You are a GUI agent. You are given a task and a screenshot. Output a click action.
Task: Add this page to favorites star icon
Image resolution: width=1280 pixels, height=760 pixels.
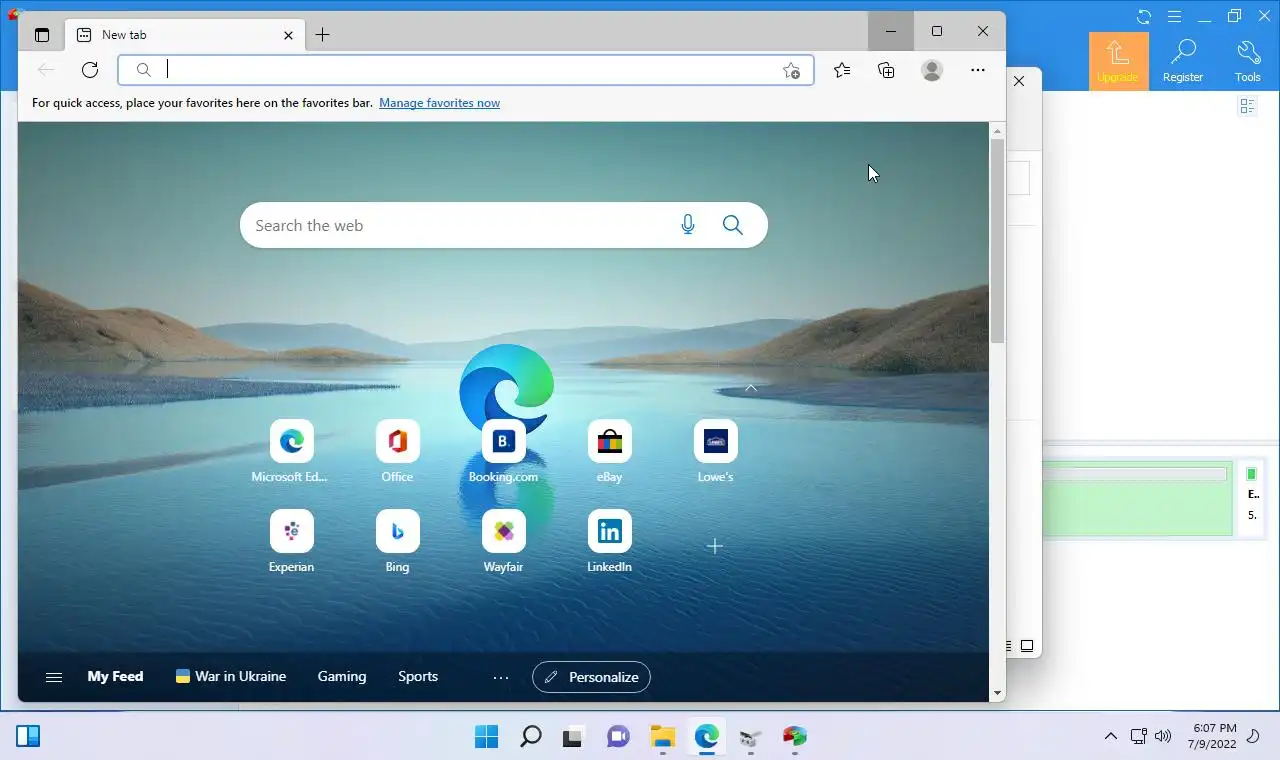[x=791, y=70]
